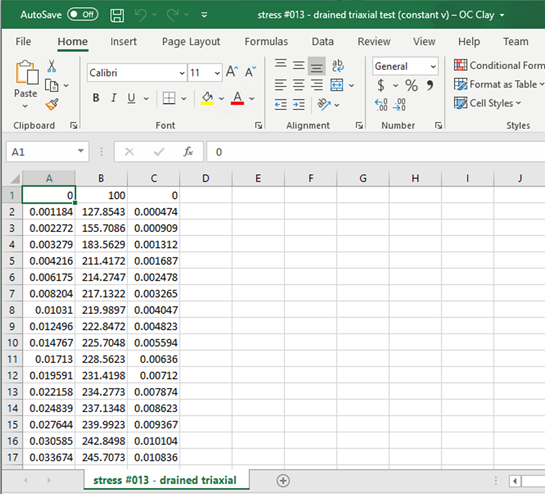Click the Orientation text angle icon
545x494 pixels.
coord(324,104)
